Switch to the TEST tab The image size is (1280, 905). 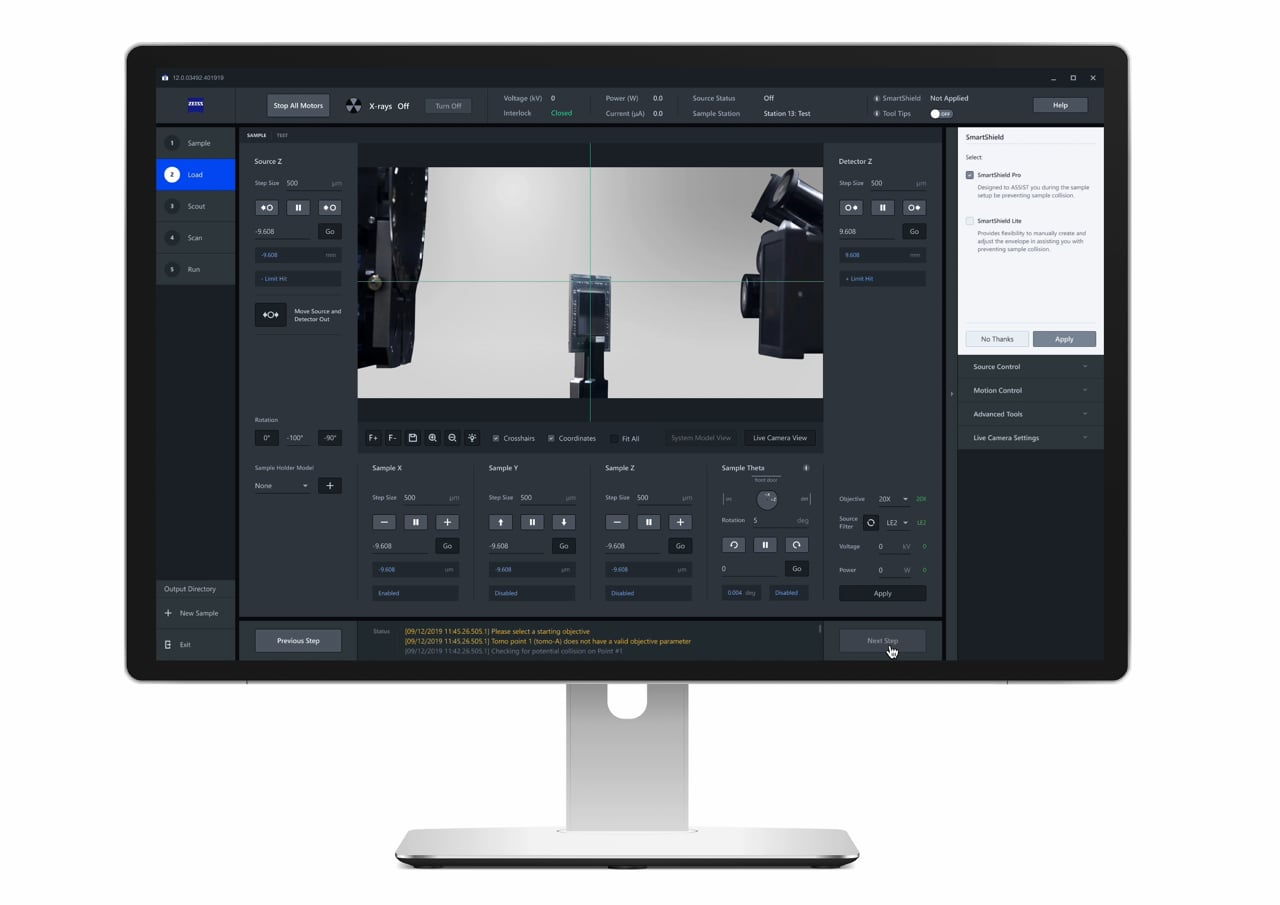282,135
